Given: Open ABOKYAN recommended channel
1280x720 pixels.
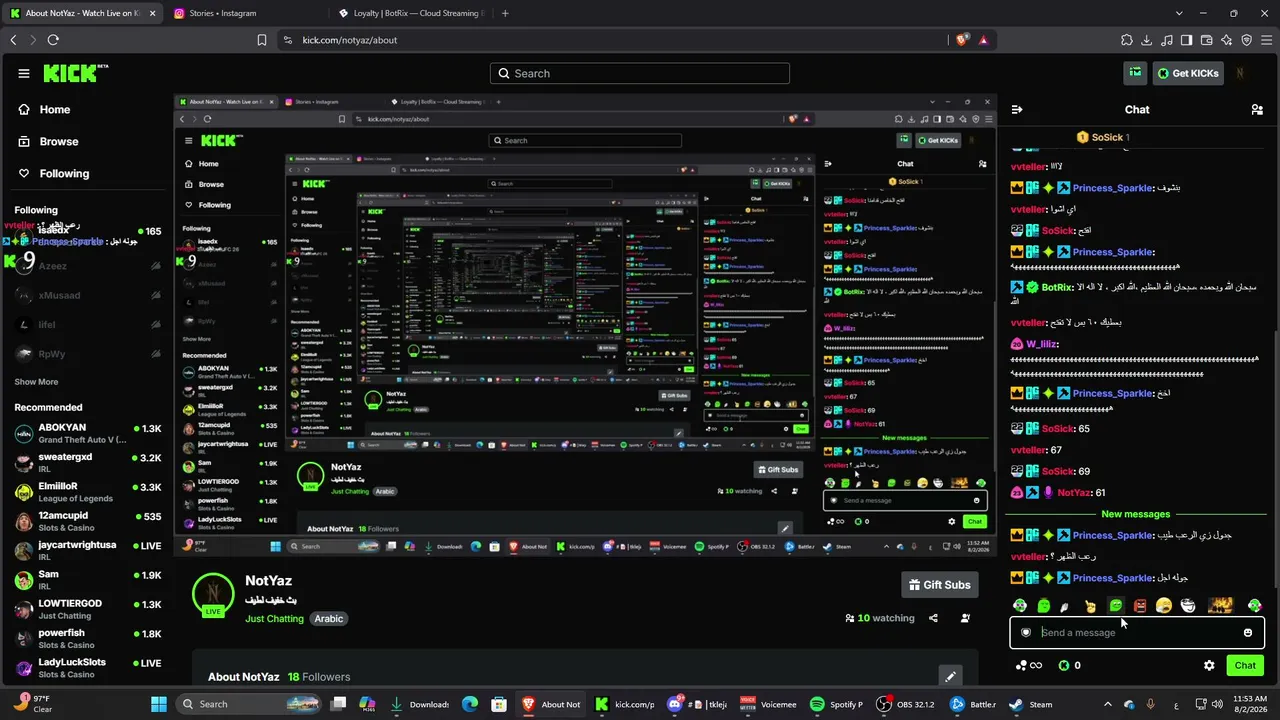Looking at the screenshot, I should point(88,433).
